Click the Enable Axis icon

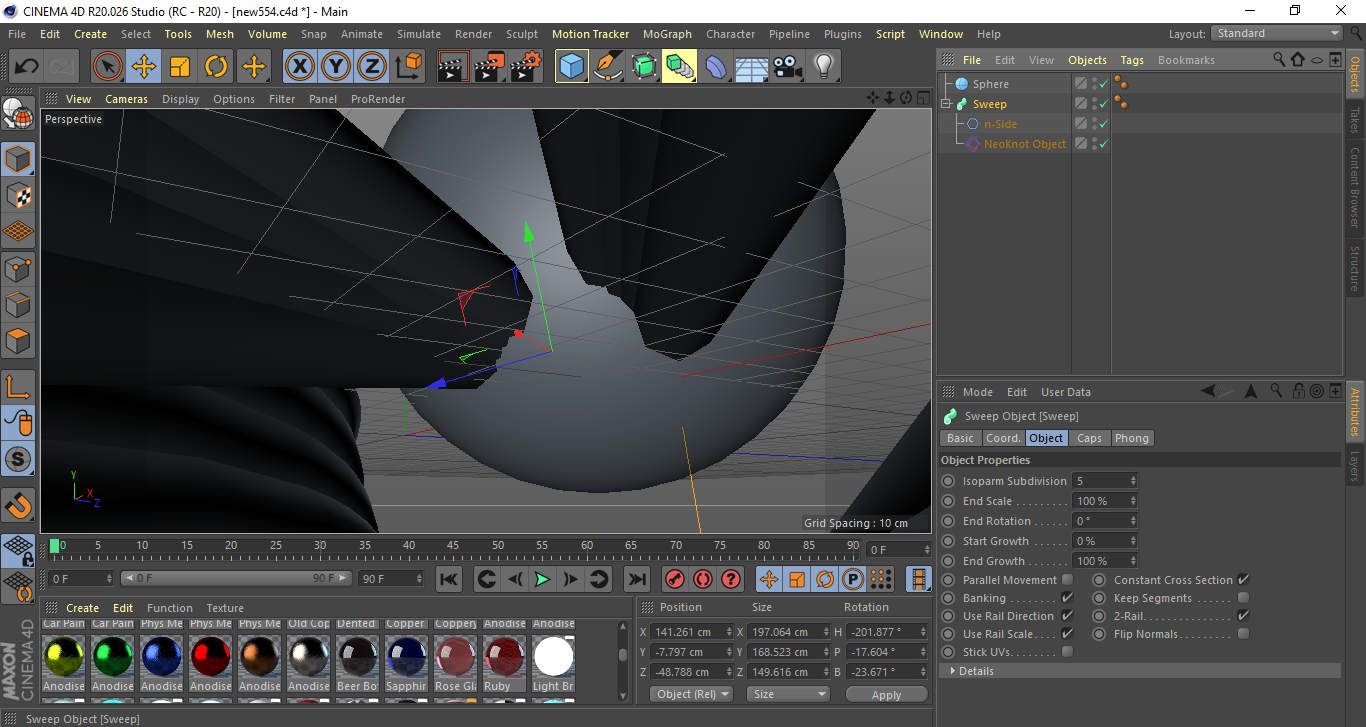click(18, 386)
